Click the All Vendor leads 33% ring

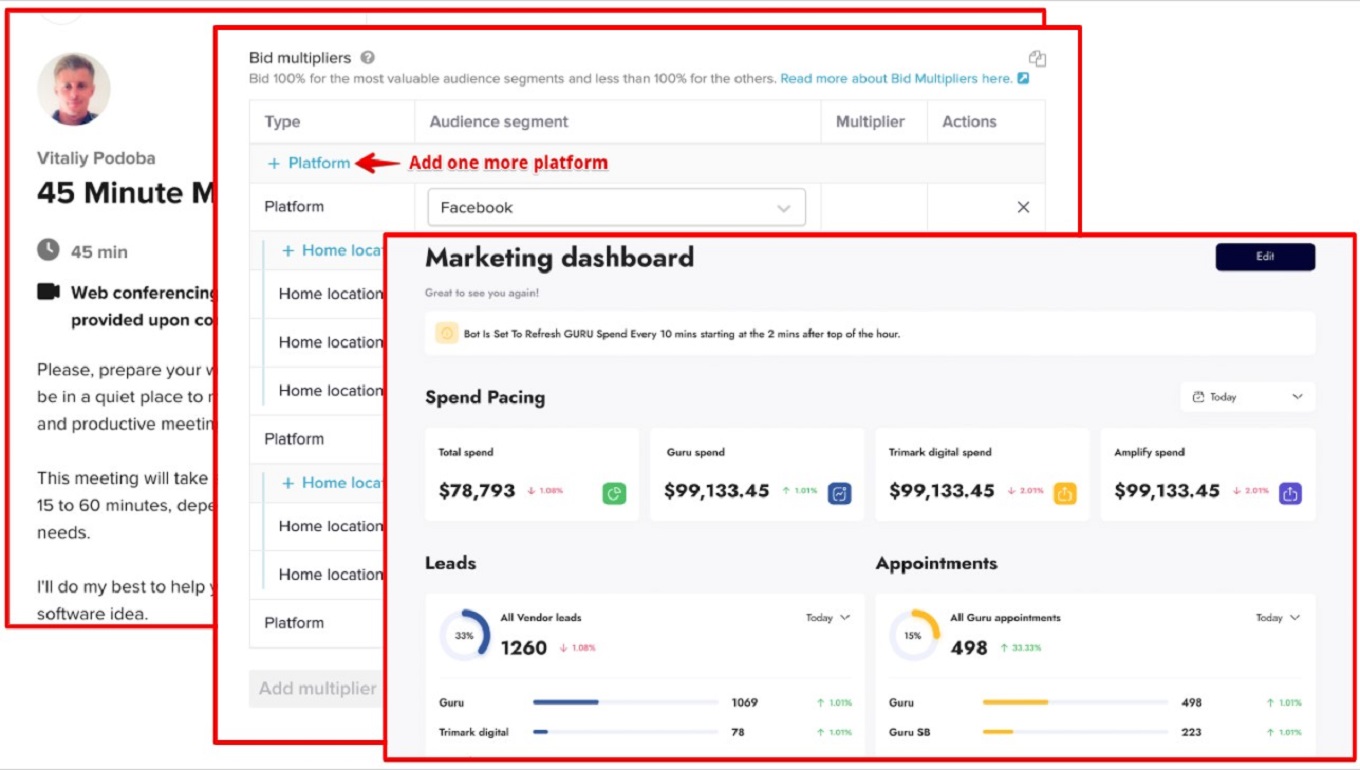465,635
